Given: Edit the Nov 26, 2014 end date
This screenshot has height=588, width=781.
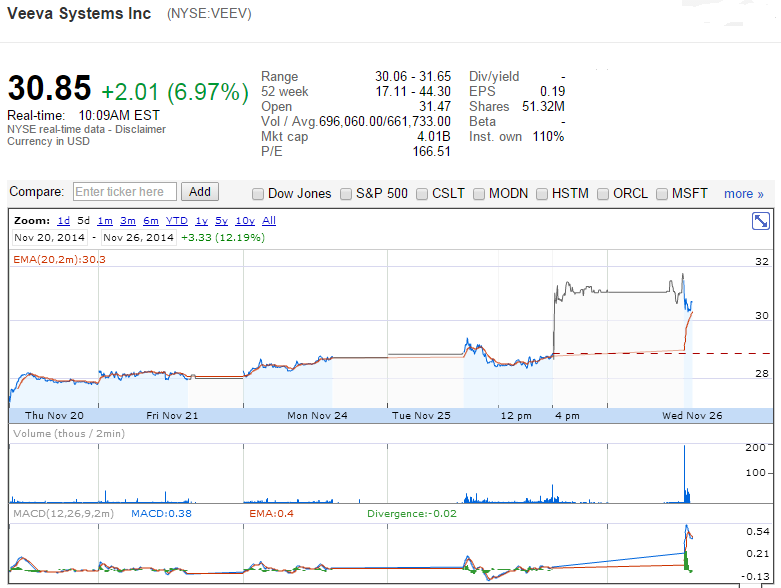Looking at the screenshot, I should pyautogui.click(x=138, y=237).
